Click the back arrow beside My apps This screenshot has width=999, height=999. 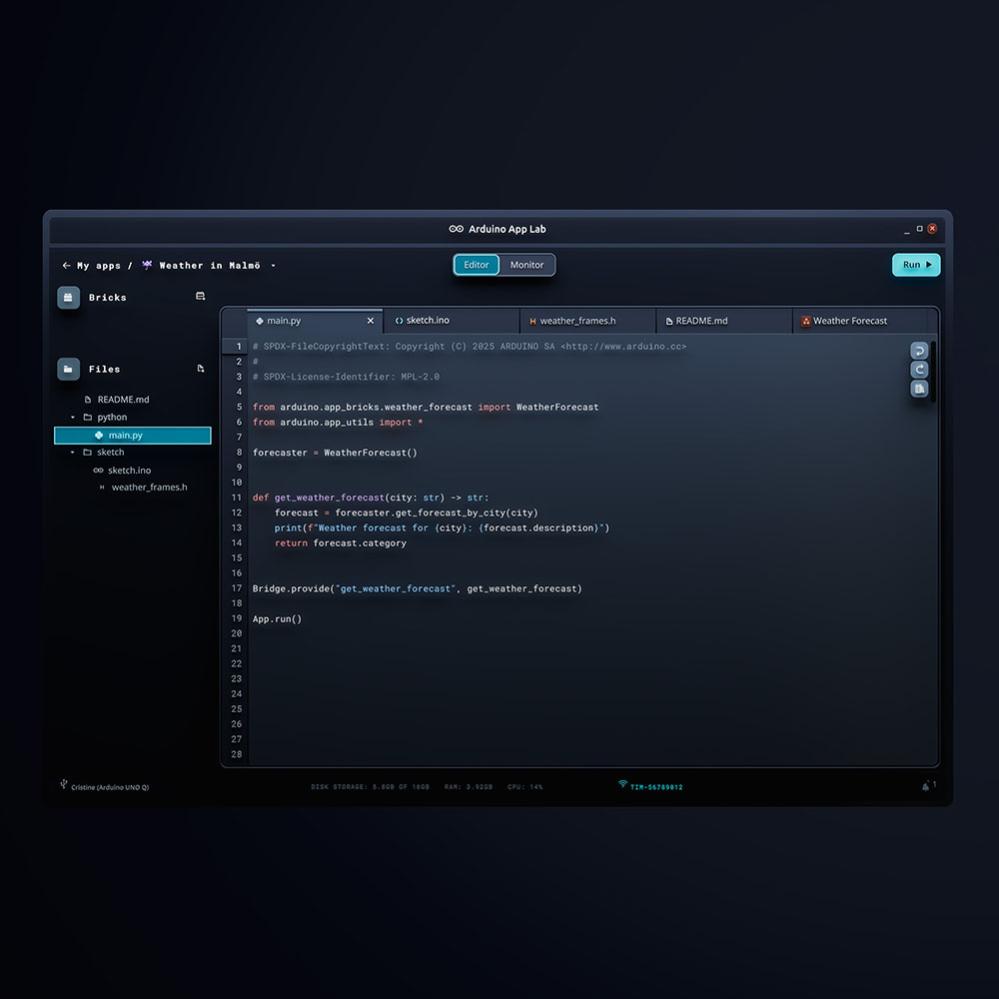coord(66,266)
